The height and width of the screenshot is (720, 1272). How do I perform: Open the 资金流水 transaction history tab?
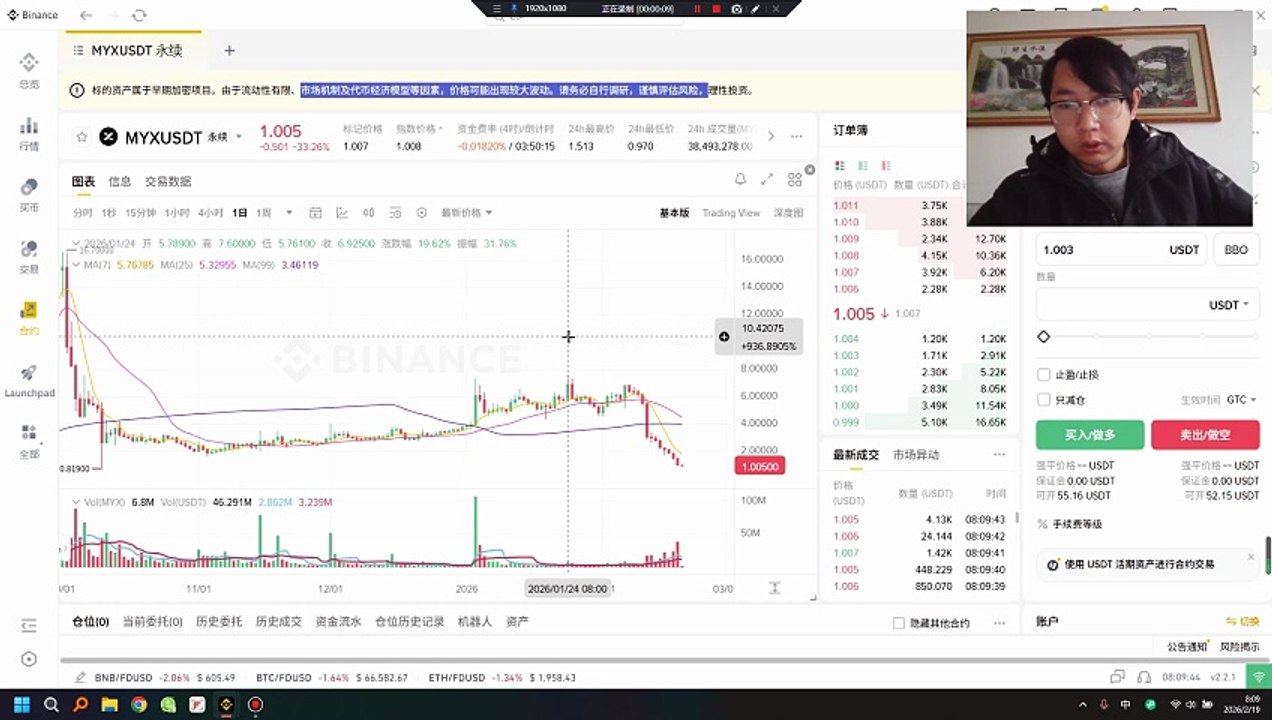[338, 622]
